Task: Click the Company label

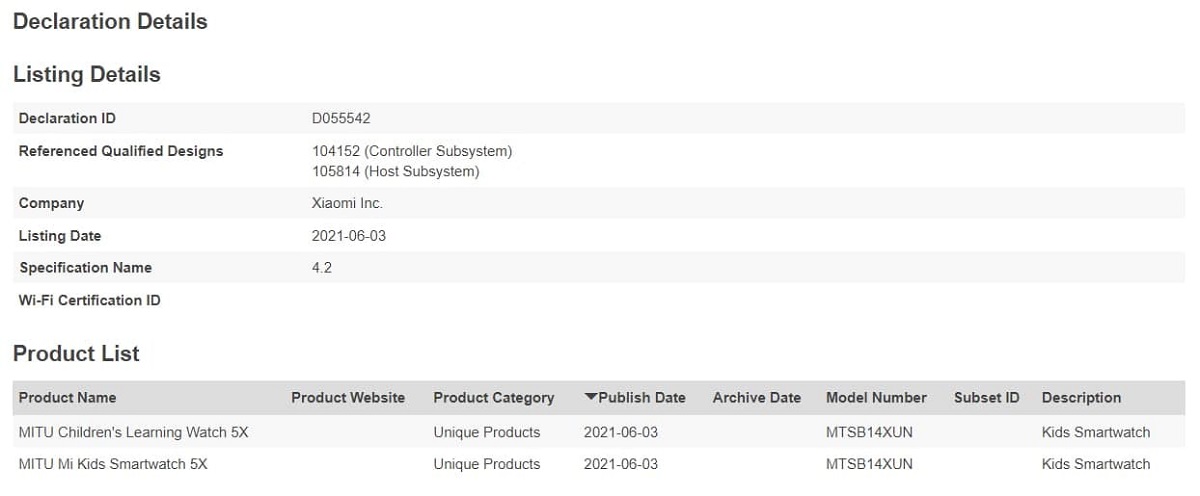Action: [51, 203]
